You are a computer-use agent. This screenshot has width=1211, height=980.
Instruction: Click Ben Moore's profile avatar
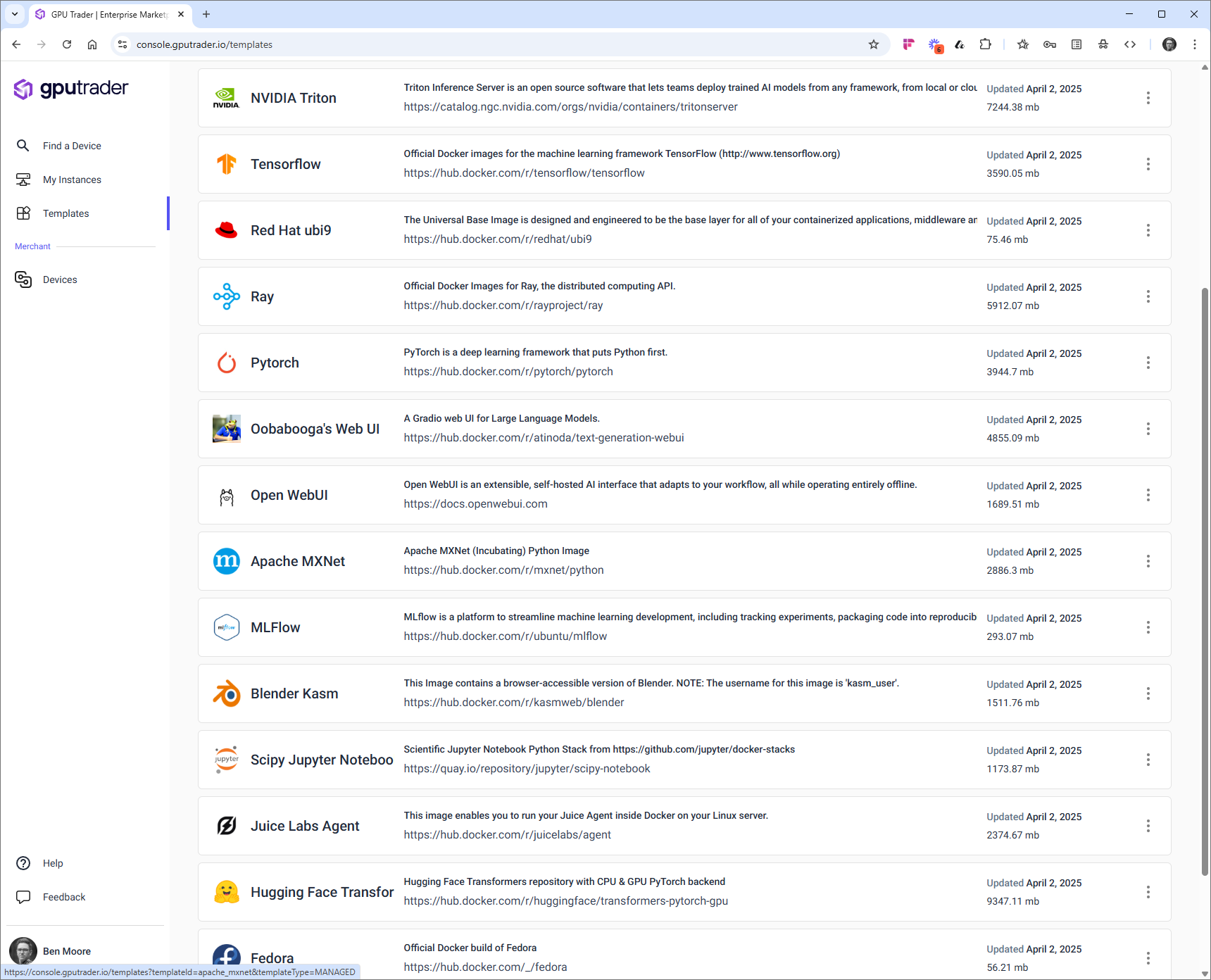click(x=23, y=951)
